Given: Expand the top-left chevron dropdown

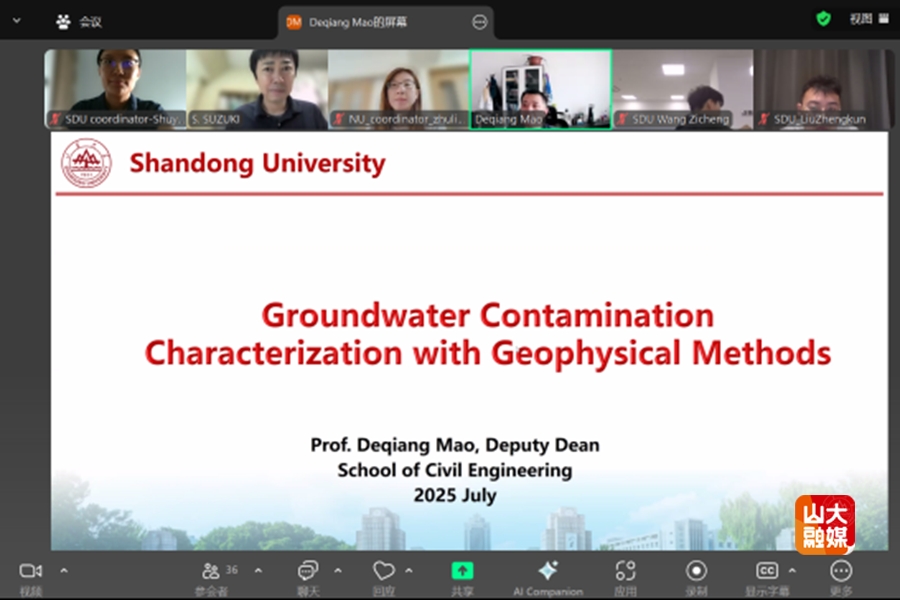Looking at the screenshot, I should (17, 21).
